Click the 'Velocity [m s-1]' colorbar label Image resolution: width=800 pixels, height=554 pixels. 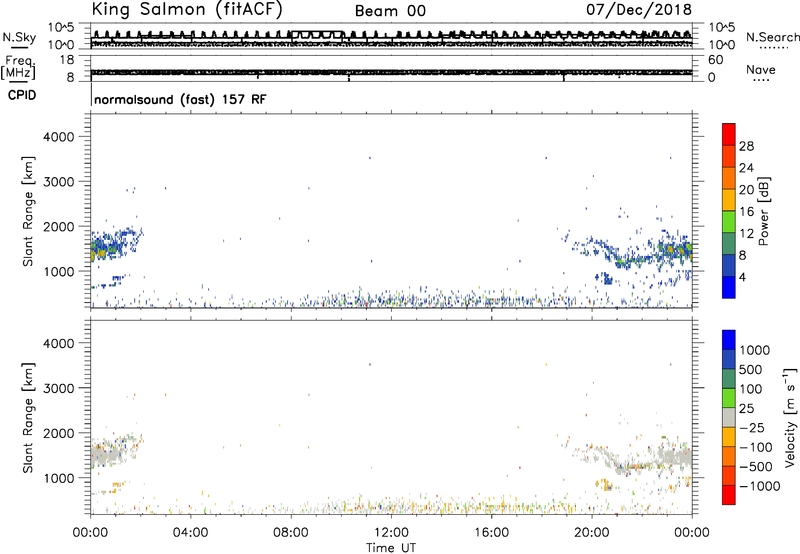click(x=790, y=417)
